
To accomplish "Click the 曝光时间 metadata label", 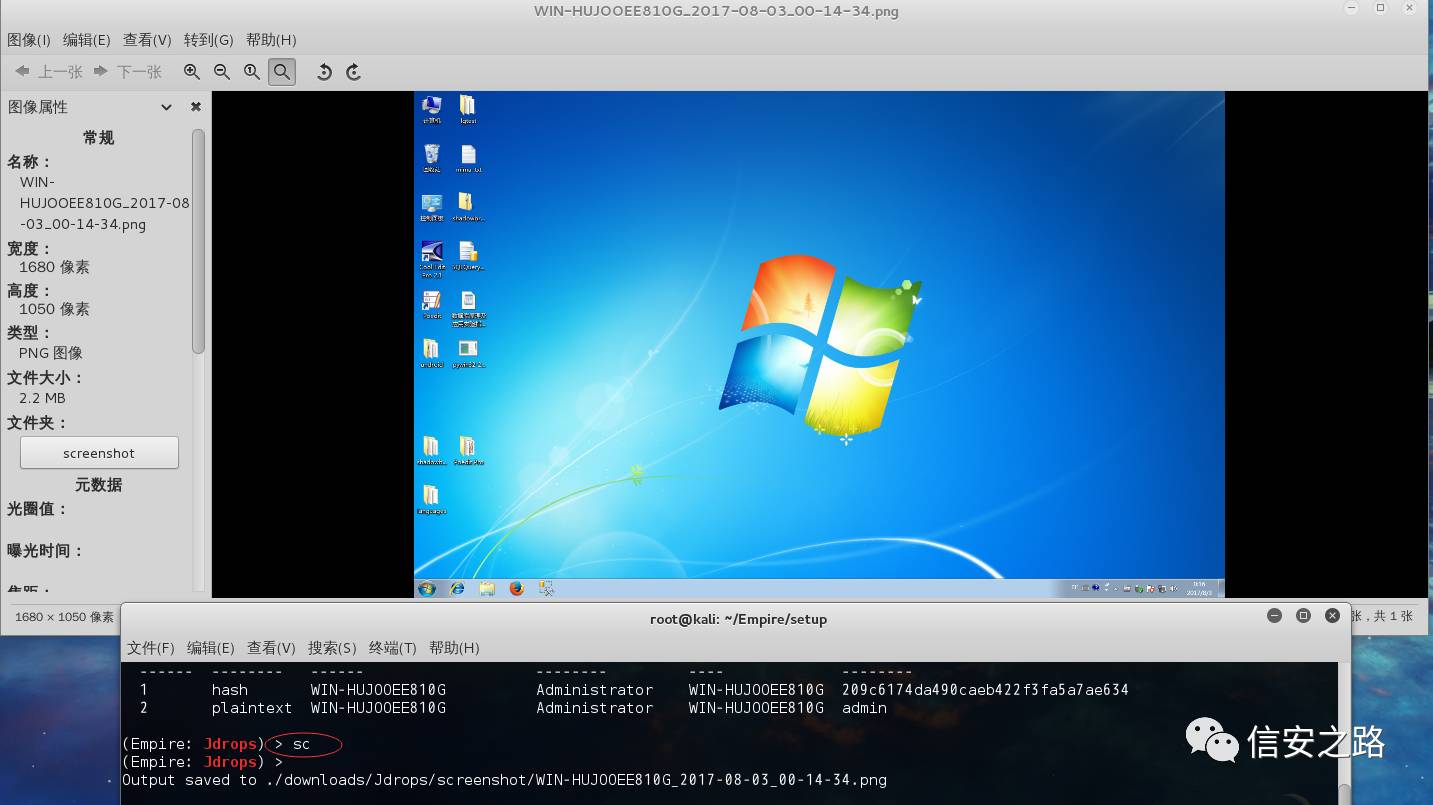I will pos(45,551).
